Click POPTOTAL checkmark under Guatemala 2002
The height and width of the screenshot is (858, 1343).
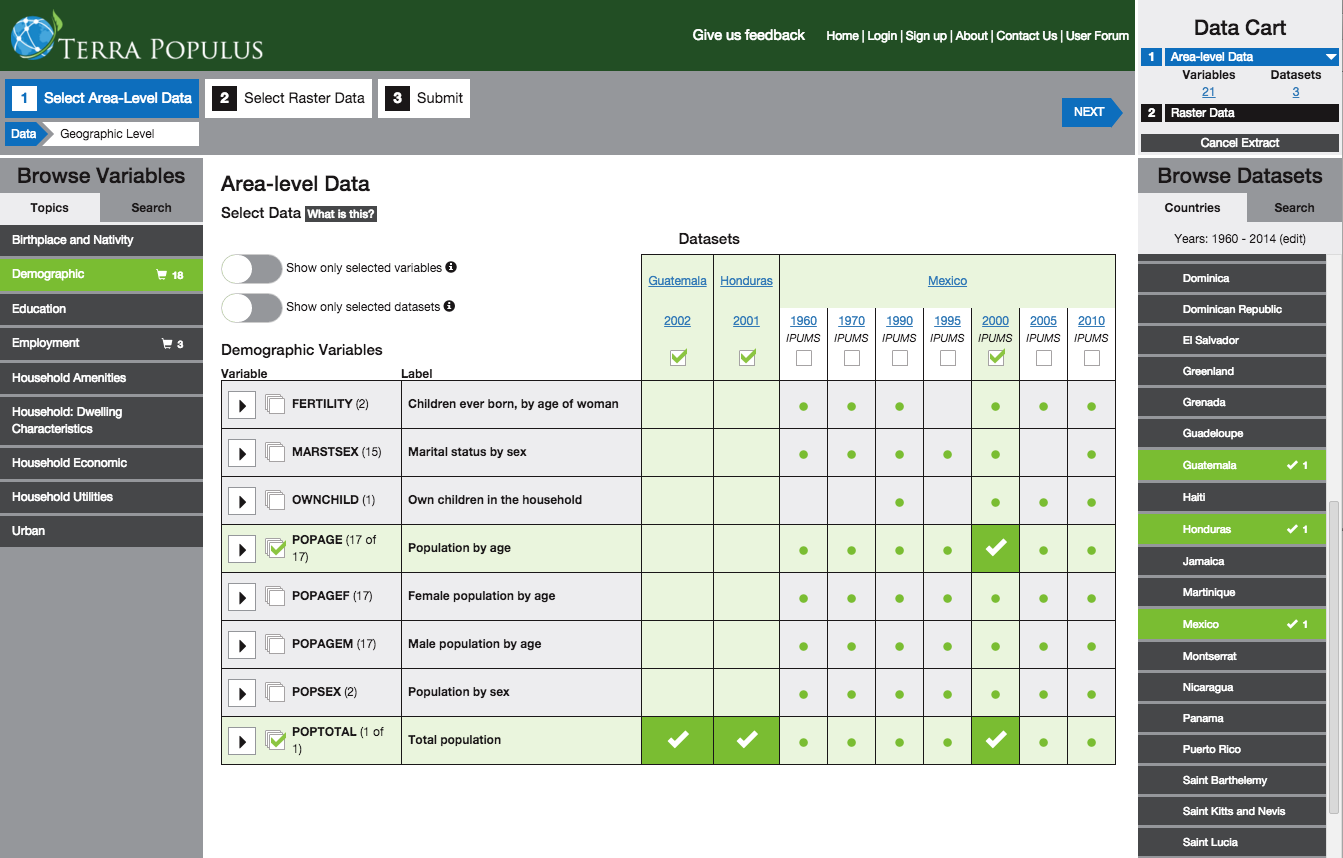[x=678, y=740]
